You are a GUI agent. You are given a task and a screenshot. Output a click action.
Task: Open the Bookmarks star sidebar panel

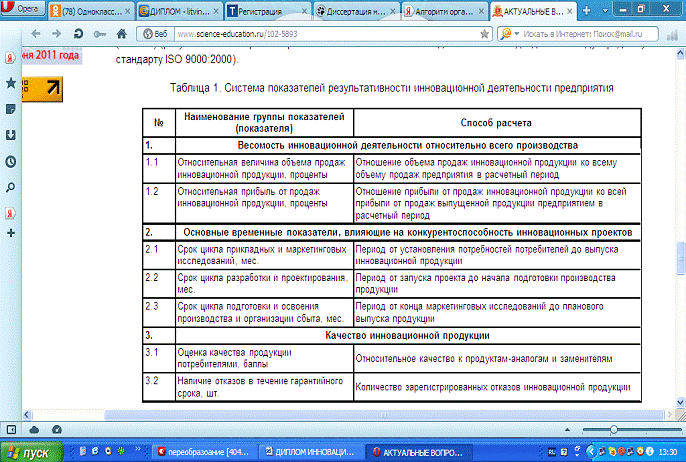pos(10,83)
